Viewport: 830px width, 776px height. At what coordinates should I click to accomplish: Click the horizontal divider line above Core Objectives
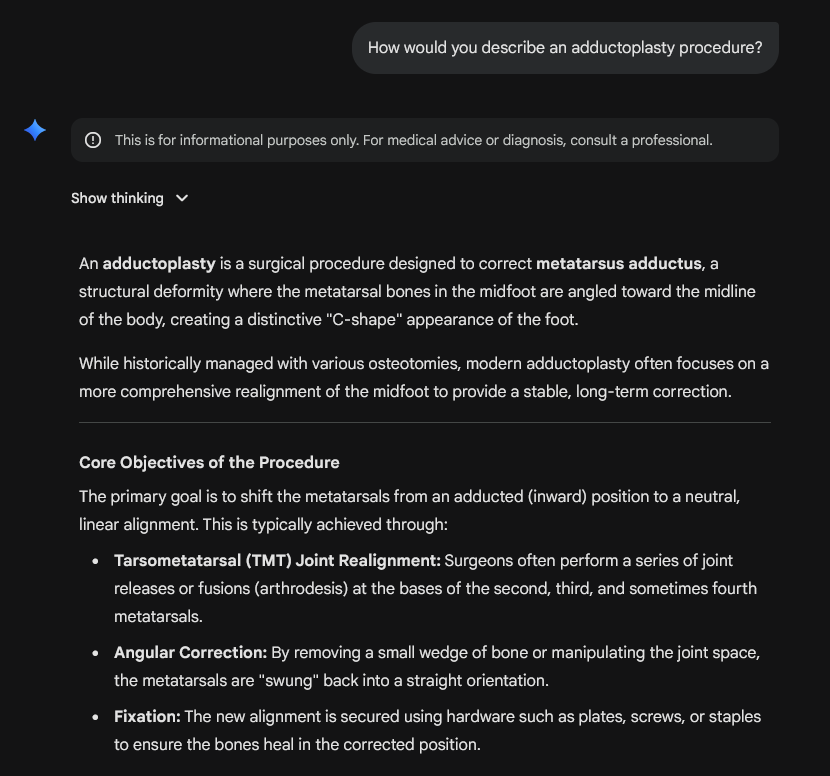tap(425, 422)
